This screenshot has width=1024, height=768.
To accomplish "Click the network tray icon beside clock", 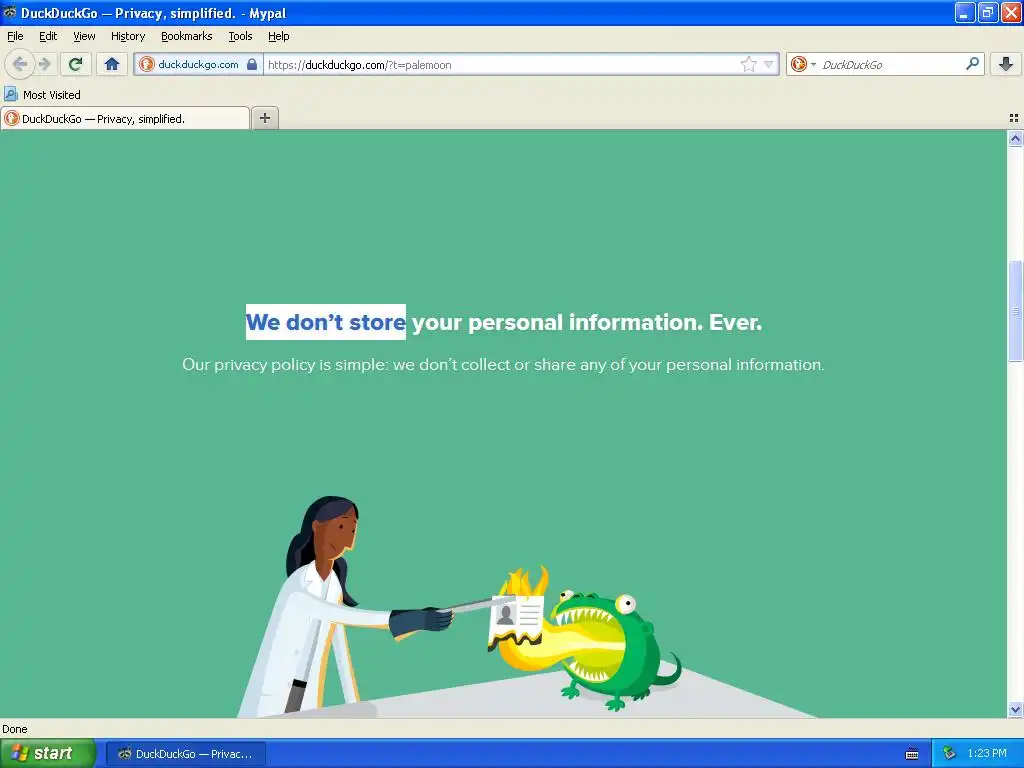I will [949, 754].
